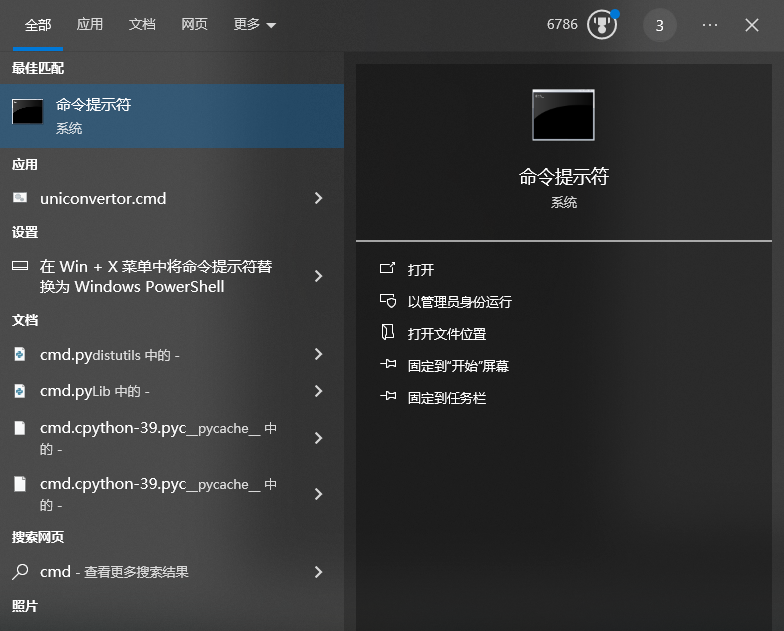This screenshot has height=631, width=784.
Task: Click the magnifier icon beside cmd web search
Action: click(20, 572)
